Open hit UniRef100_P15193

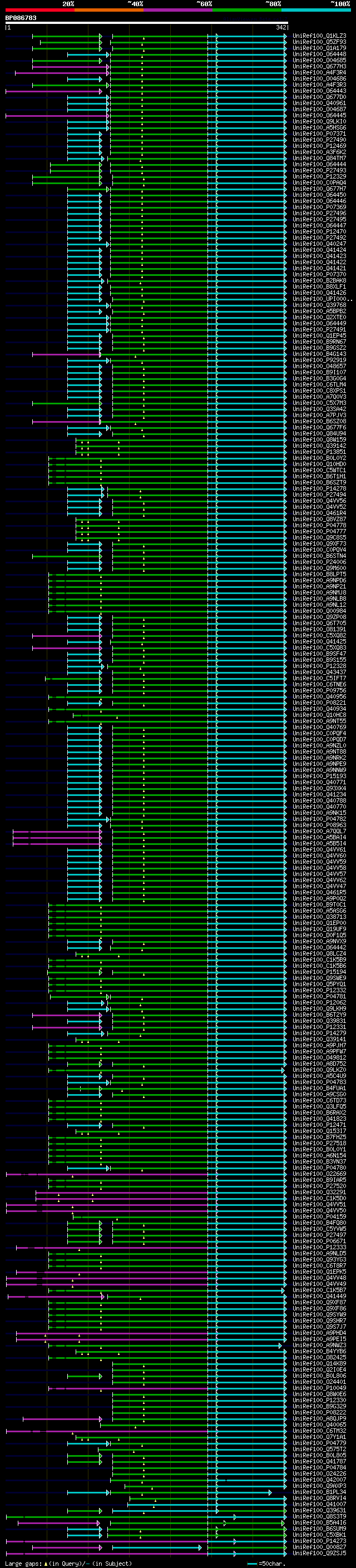click(319, 776)
